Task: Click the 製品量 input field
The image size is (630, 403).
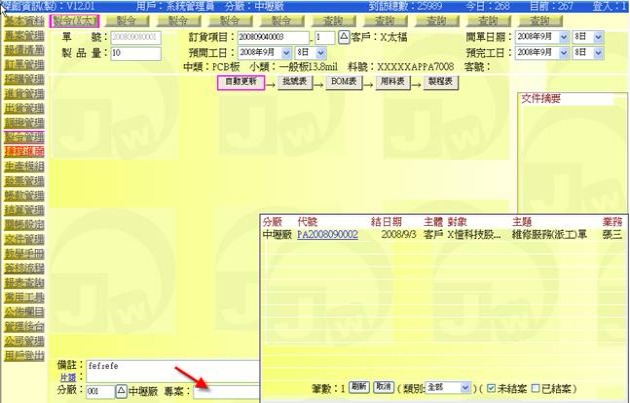Action: pos(135,52)
